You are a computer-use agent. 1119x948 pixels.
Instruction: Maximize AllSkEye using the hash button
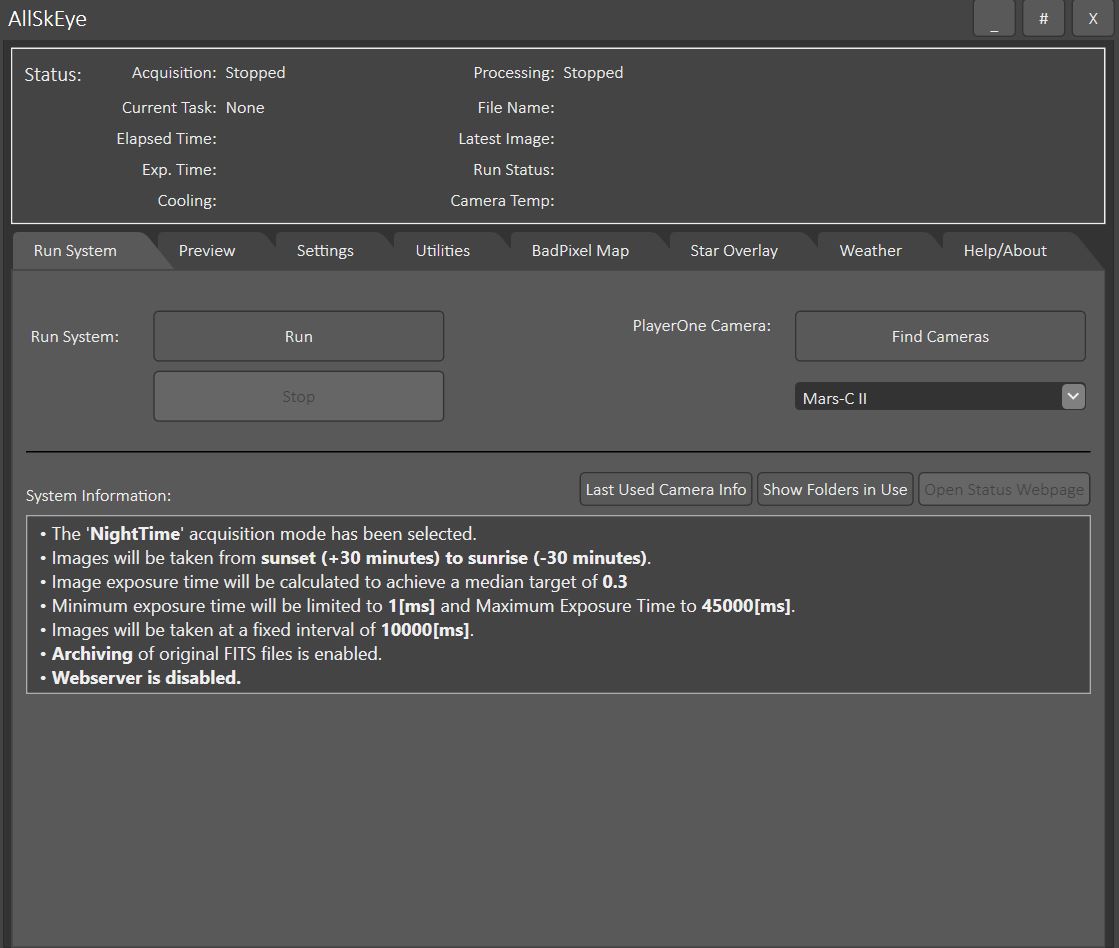click(x=1043, y=18)
